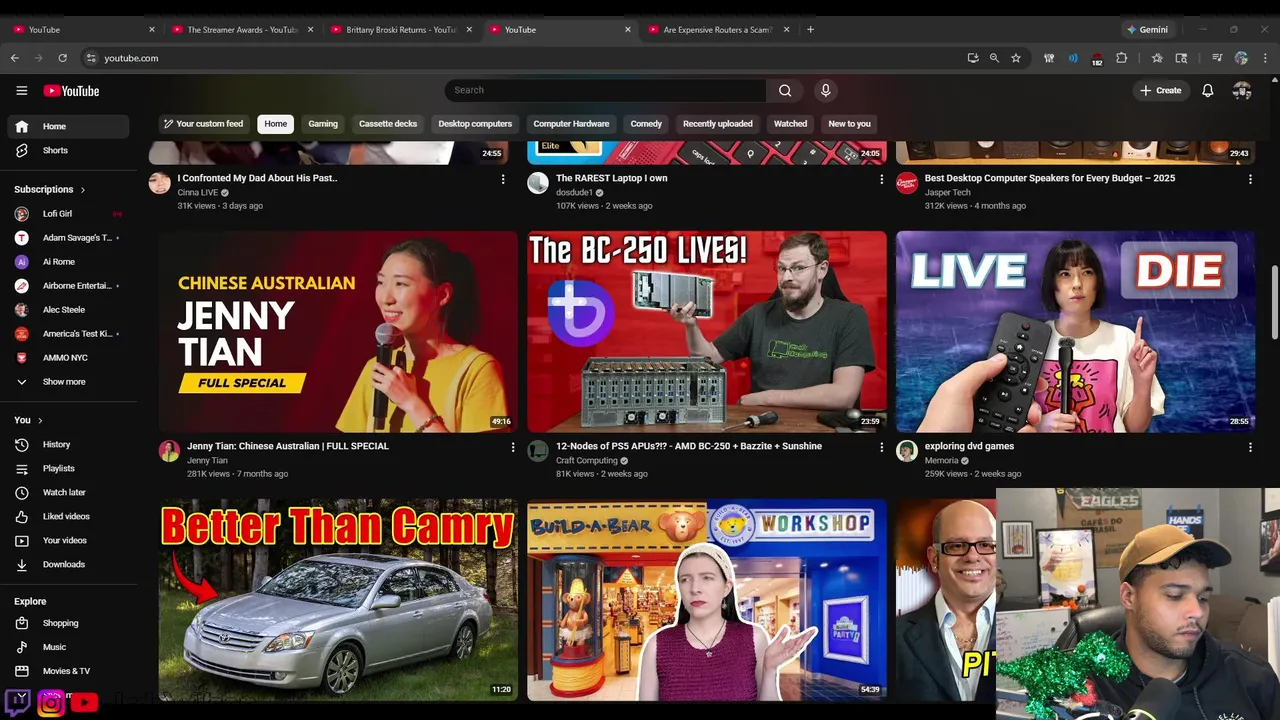Viewport: 1280px width, 720px height.
Task: Select the Watched filter chip
Action: 790,124
